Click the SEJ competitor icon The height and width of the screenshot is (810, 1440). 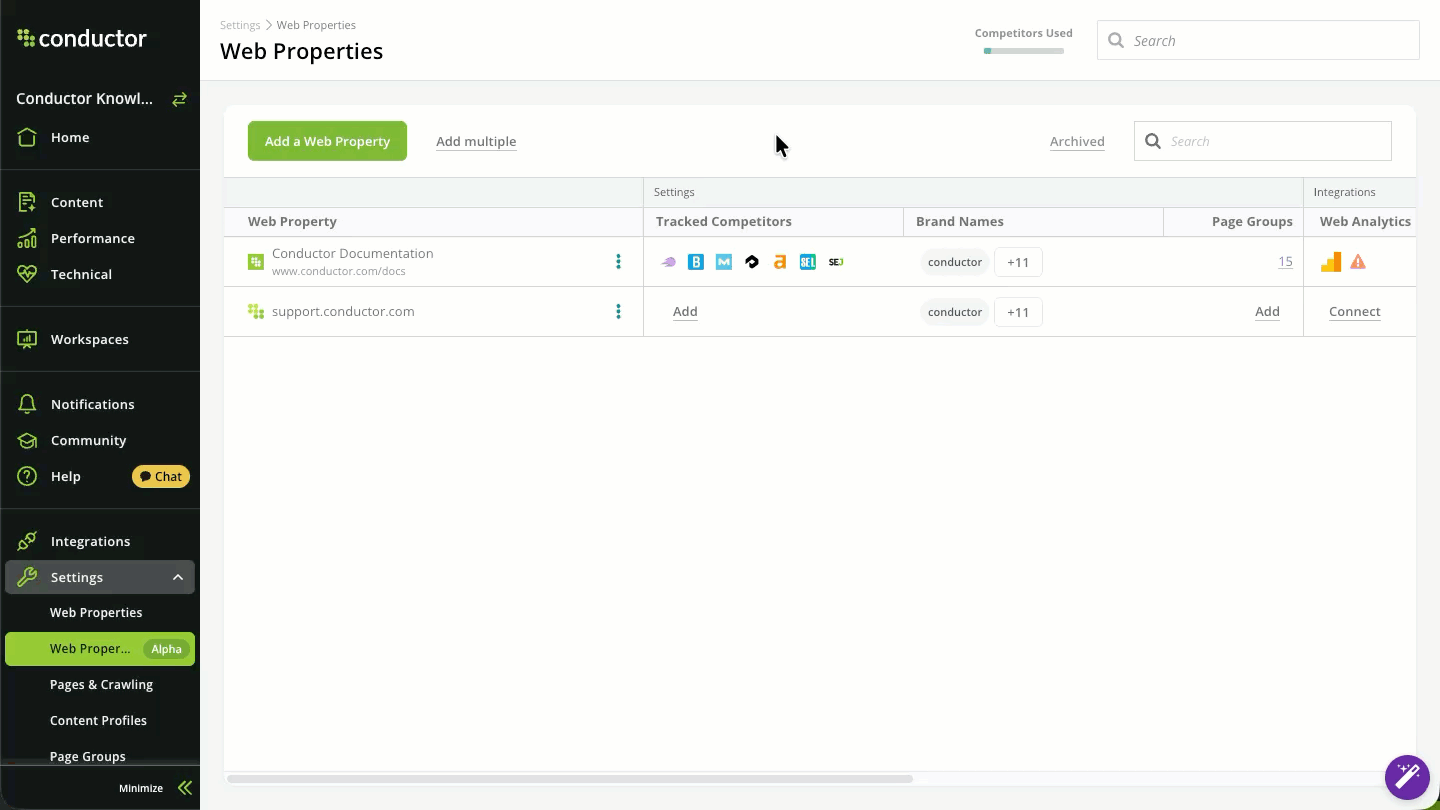[836, 262]
